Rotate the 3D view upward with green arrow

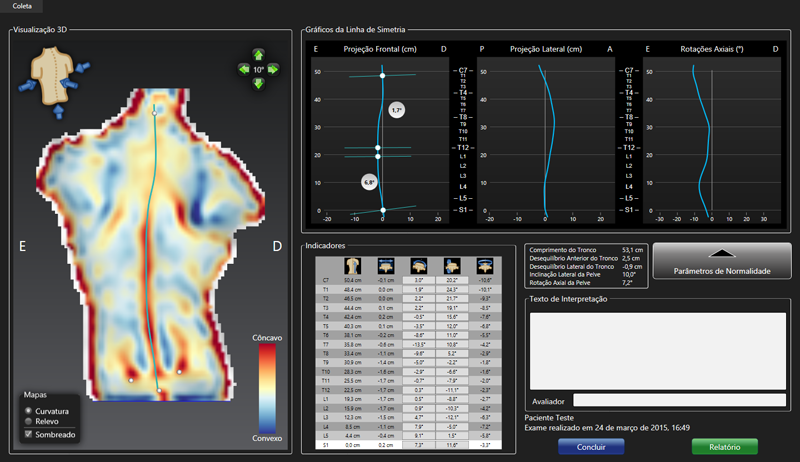pos(258,55)
